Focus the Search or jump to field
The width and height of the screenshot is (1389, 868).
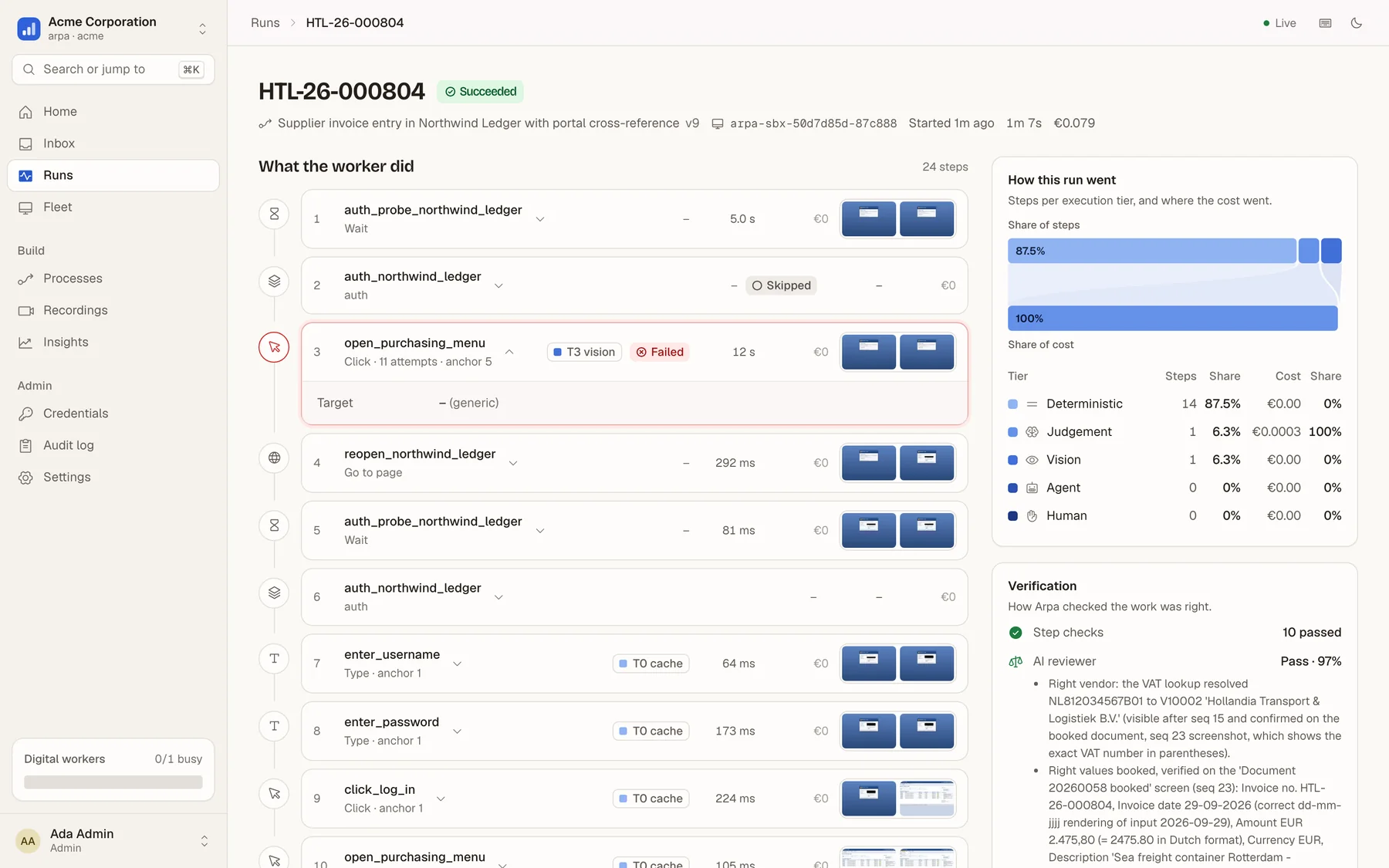pyautogui.click(x=113, y=69)
